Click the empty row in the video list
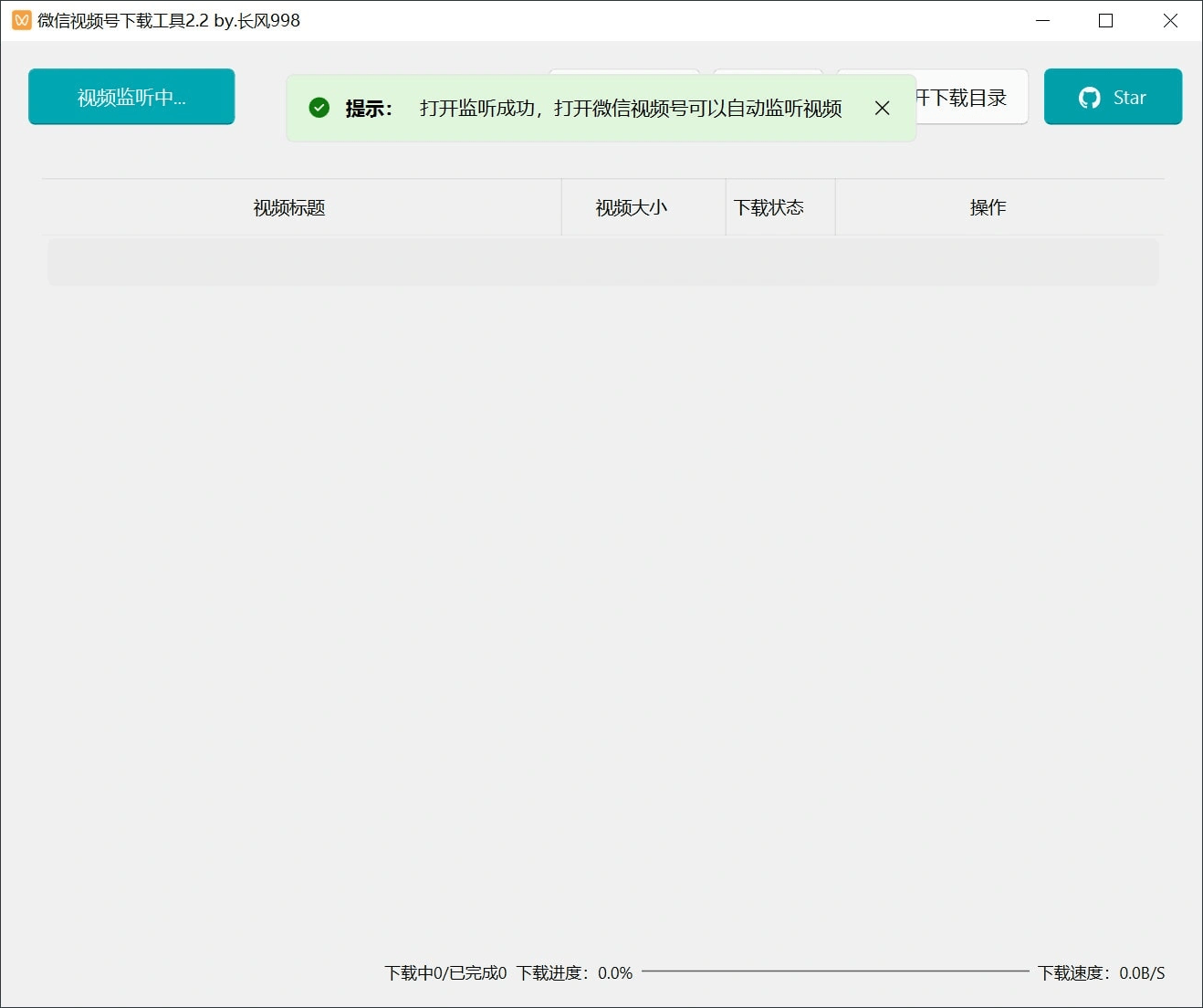This screenshot has width=1203, height=1008. click(x=604, y=262)
